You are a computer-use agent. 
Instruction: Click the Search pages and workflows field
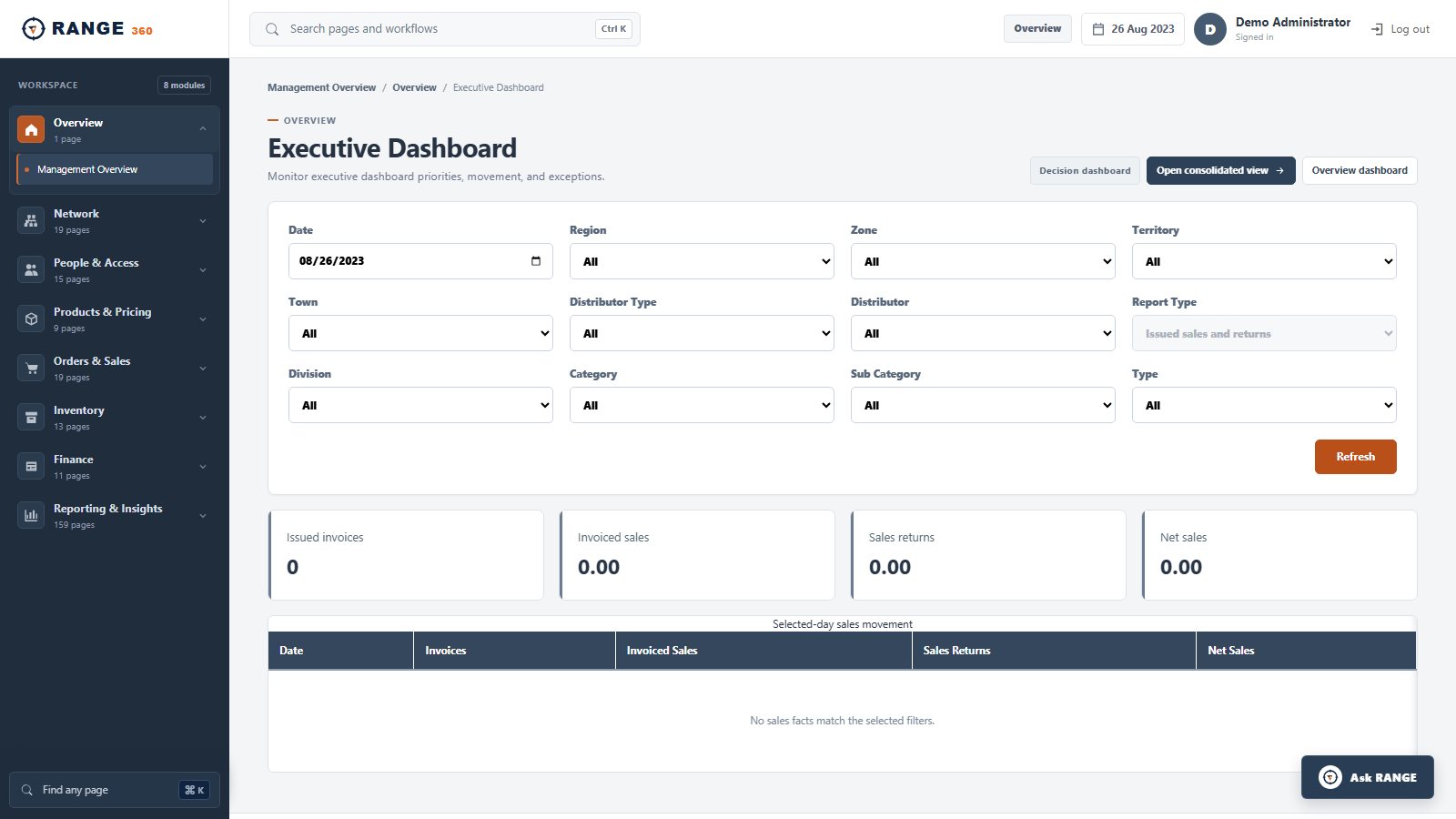(x=445, y=29)
